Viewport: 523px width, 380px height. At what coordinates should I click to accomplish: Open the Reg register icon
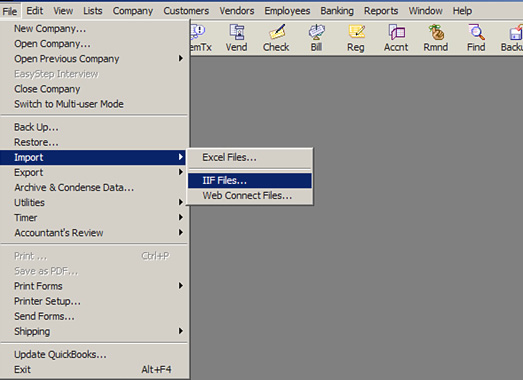356,38
